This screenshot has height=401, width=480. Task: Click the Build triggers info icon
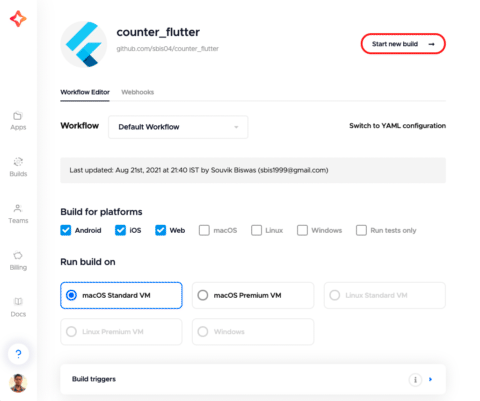pos(415,379)
